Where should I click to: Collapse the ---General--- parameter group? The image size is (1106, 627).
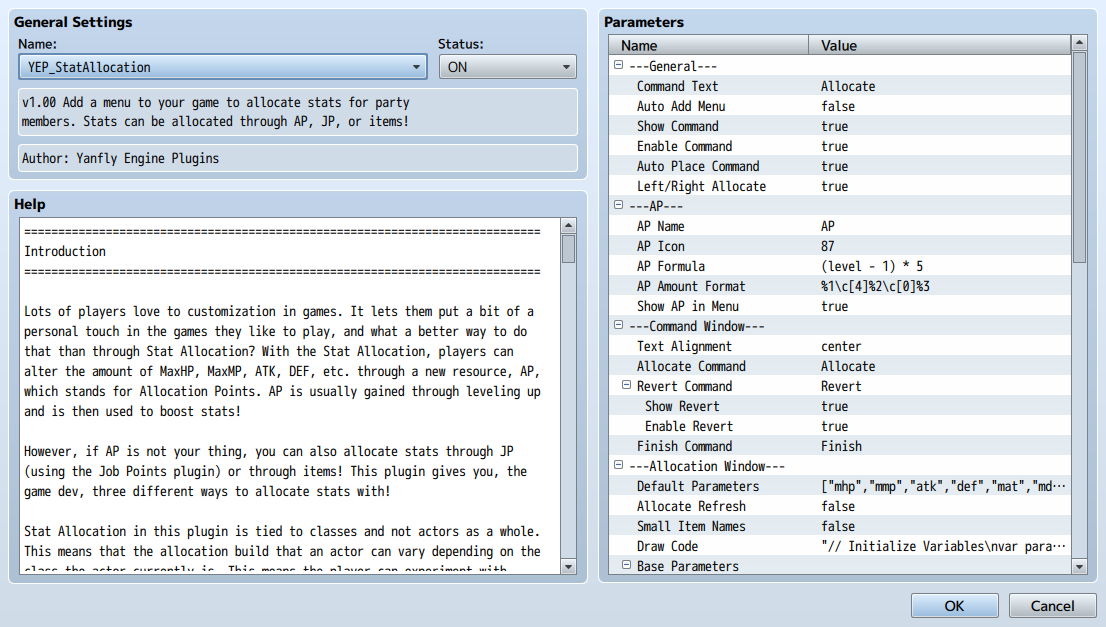tap(619, 65)
